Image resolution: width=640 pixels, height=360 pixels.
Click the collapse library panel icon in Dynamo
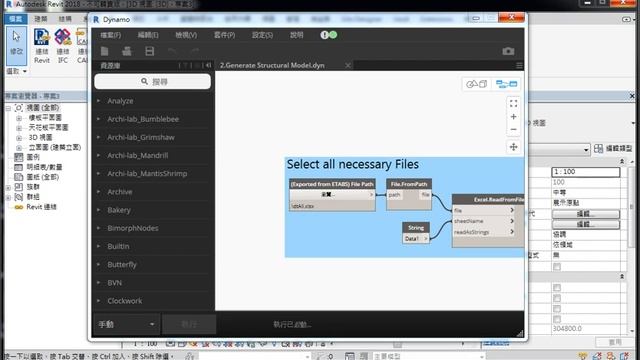(x=209, y=65)
